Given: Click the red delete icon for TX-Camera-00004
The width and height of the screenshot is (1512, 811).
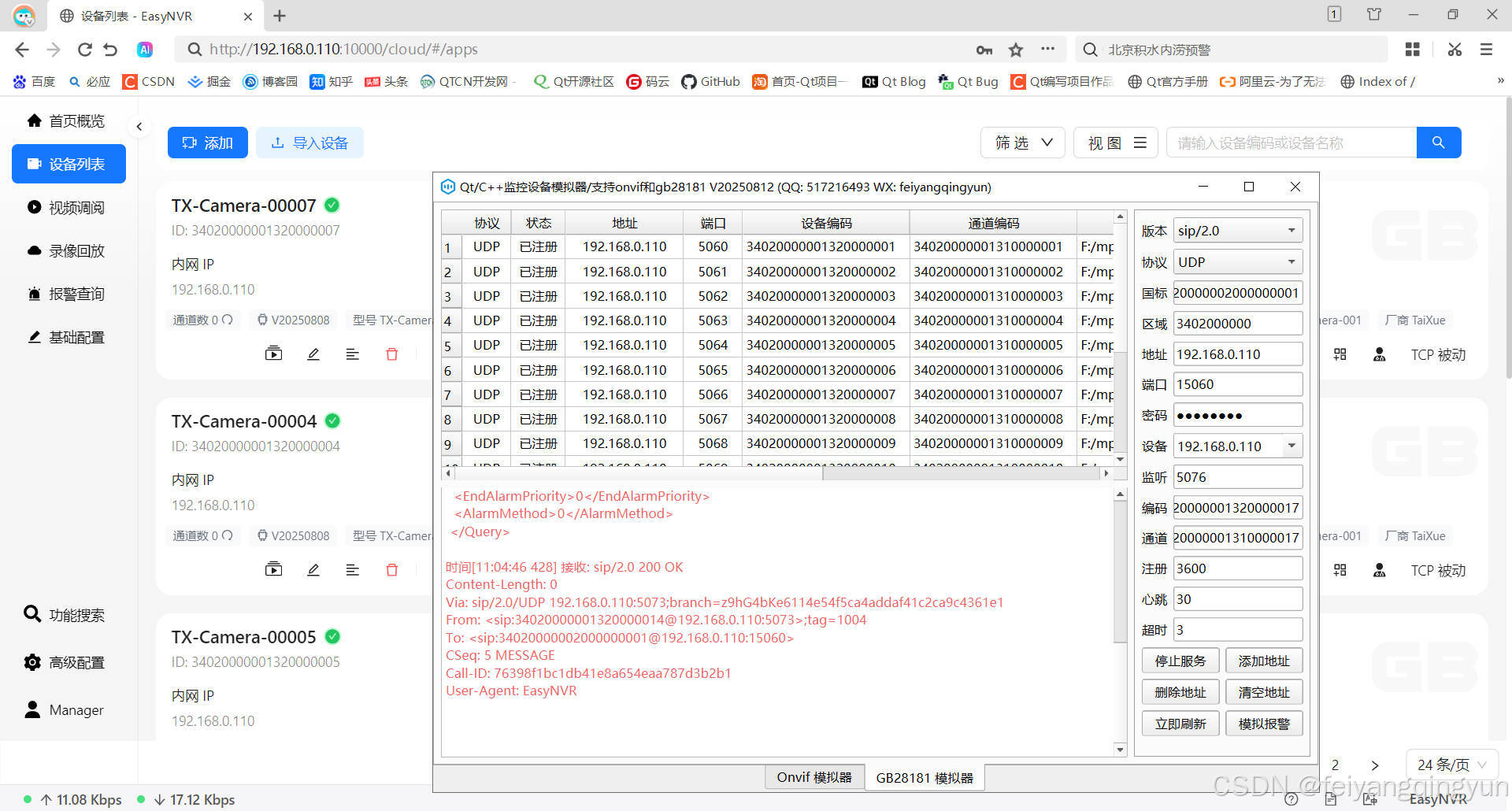Looking at the screenshot, I should pos(392,569).
